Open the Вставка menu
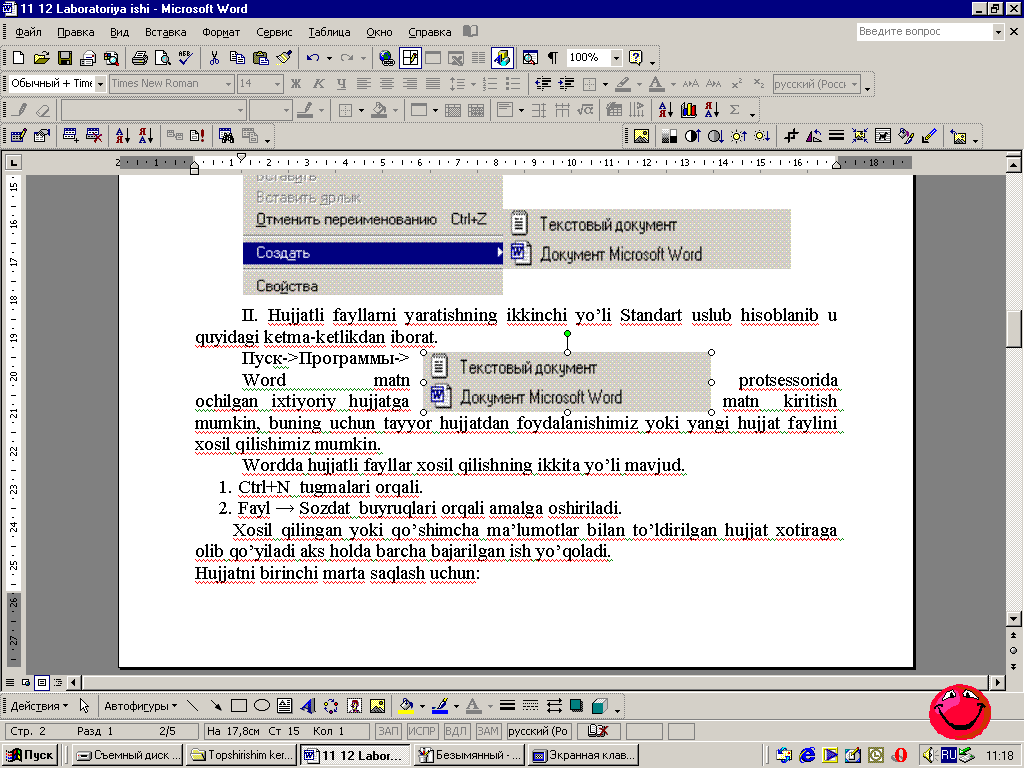This screenshot has width=1024, height=768. 165,32
